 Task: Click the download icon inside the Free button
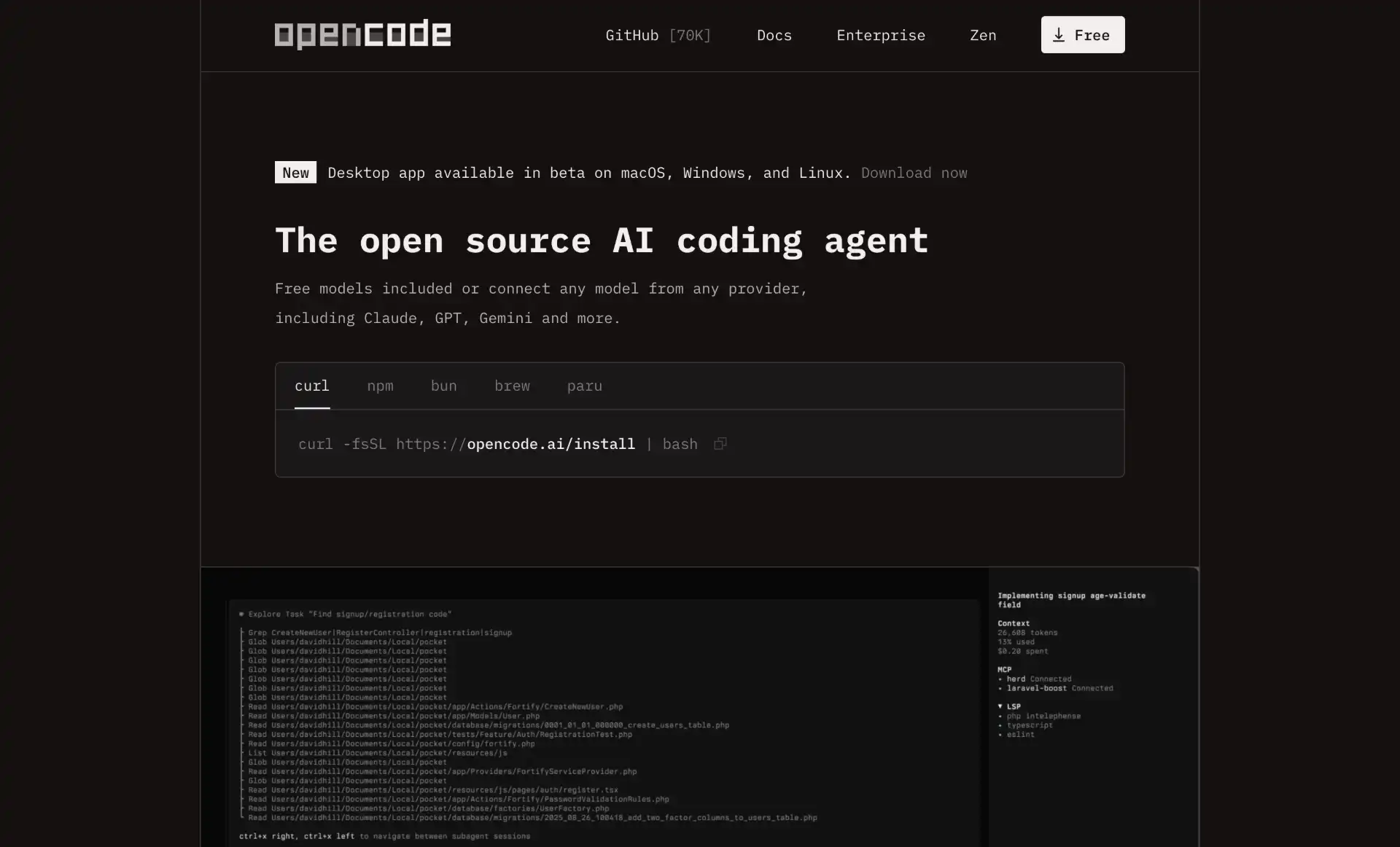point(1059,34)
